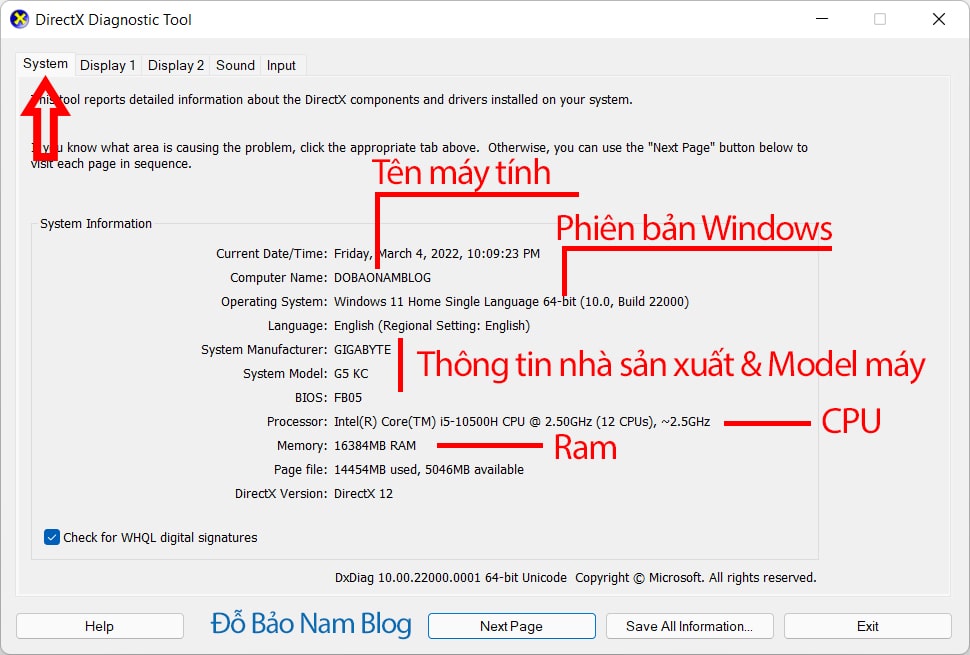Close the DirectX Diagnostic Tool window
970x655 pixels.
point(938,19)
